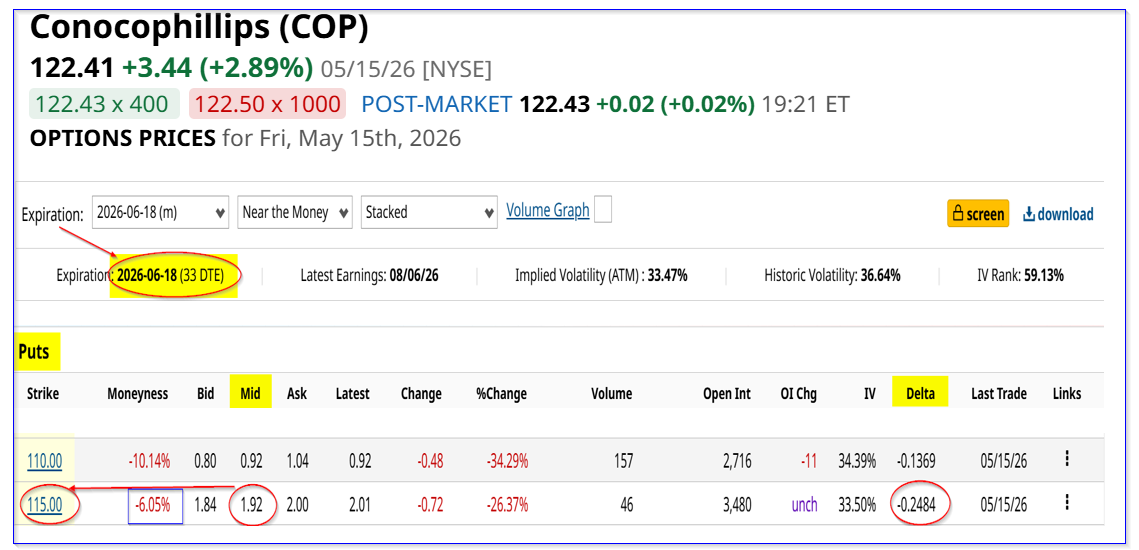Click the download link
The width and height of the screenshot is (1139, 550).
coord(1058,214)
